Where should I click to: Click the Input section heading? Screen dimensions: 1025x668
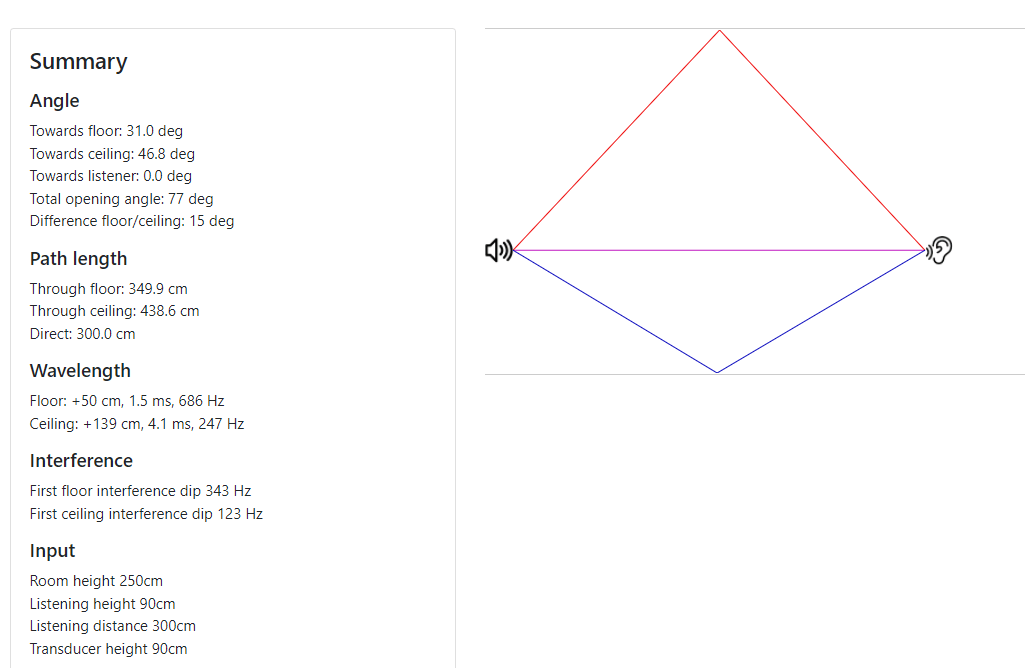[x=52, y=551]
